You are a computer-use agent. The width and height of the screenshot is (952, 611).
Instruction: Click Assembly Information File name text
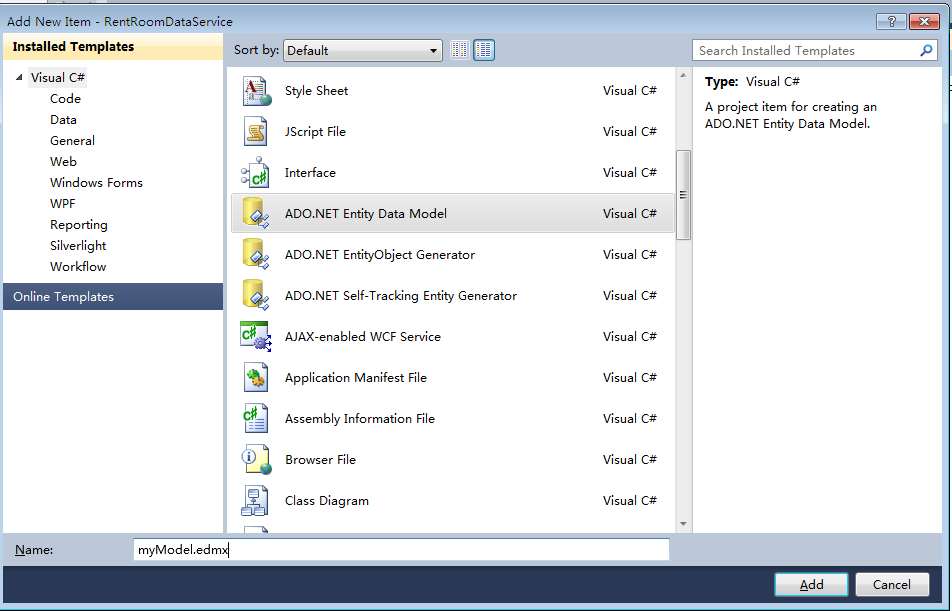click(x=360, y=418)
